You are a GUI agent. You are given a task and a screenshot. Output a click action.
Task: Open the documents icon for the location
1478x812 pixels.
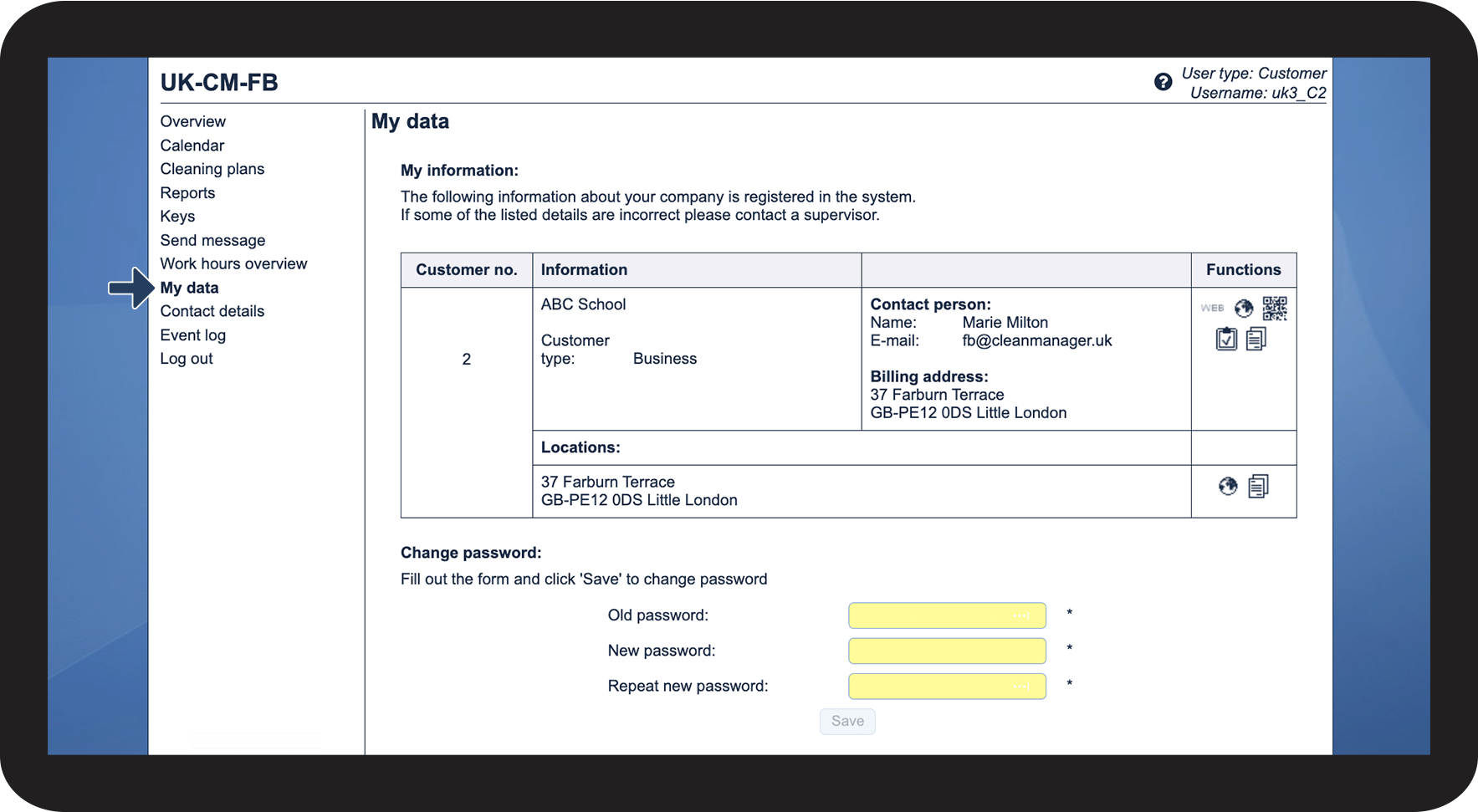pyautogui.click(x=1258, y=487)
